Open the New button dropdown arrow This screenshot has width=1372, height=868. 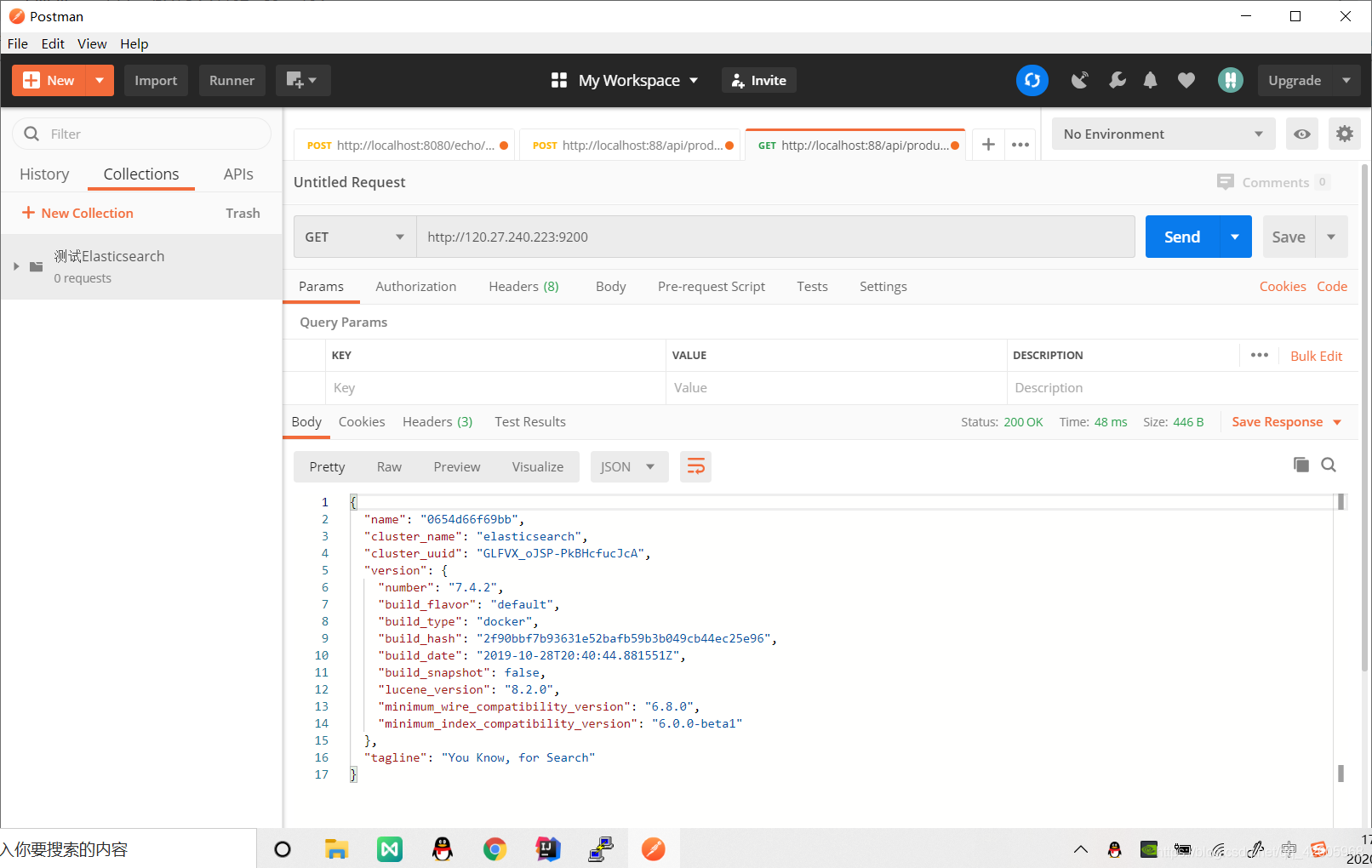100,80
